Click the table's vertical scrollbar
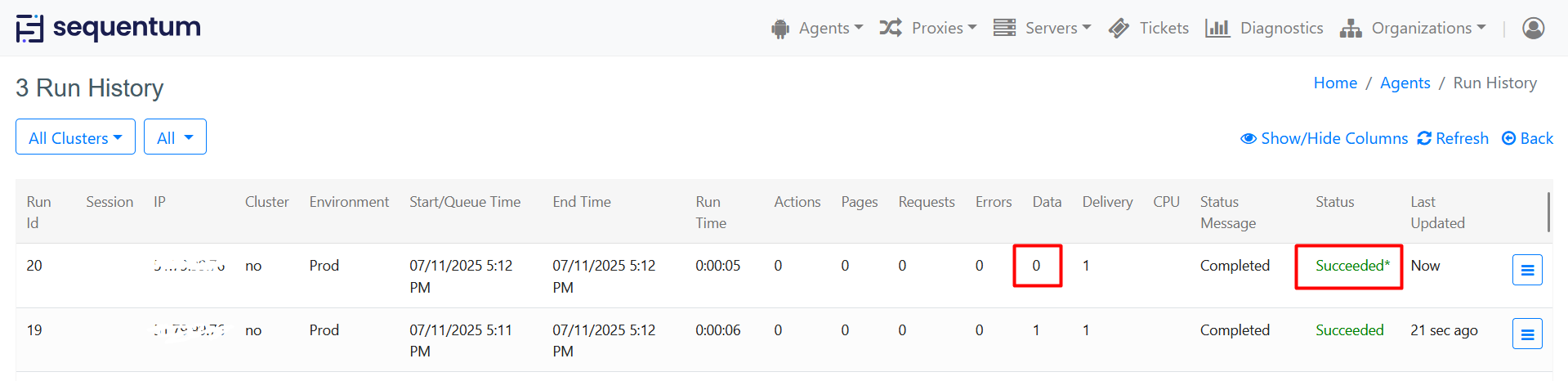 point(1548,213)
